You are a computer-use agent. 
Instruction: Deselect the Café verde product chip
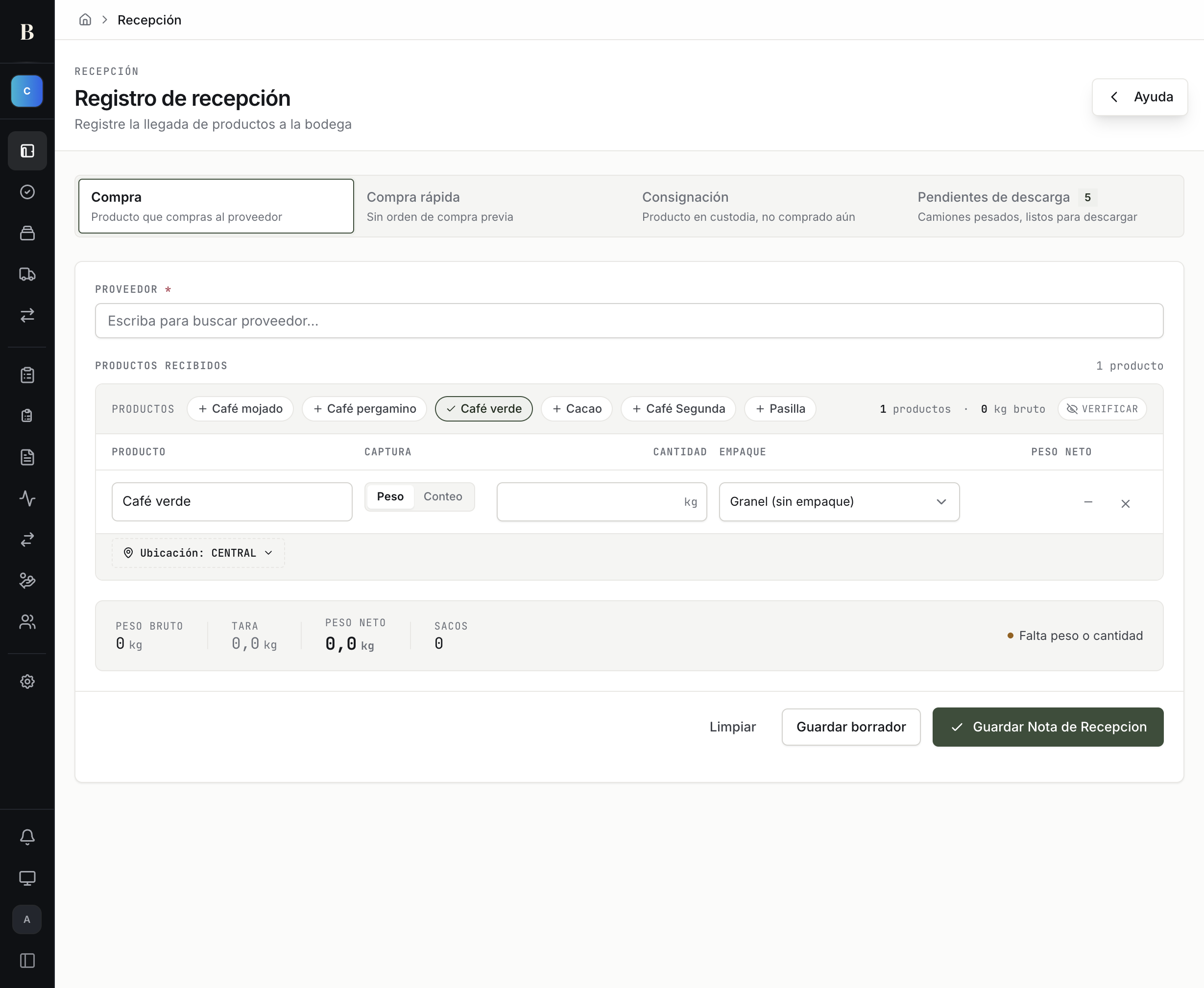click(484, 409)
